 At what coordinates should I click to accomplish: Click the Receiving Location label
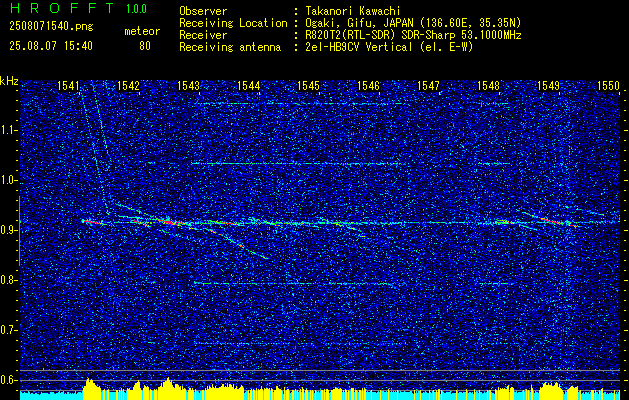(233, 23)
